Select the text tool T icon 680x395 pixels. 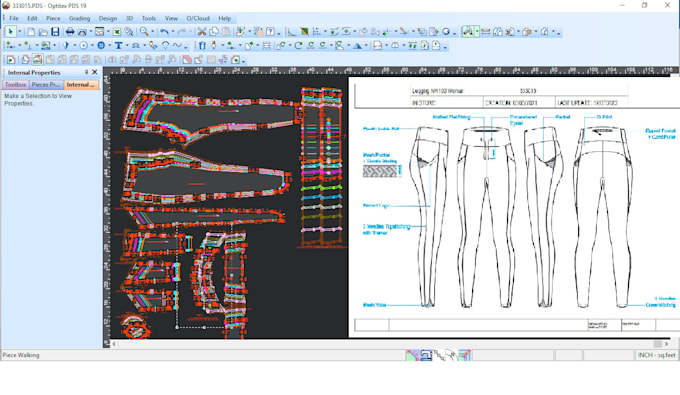point(118,46)
